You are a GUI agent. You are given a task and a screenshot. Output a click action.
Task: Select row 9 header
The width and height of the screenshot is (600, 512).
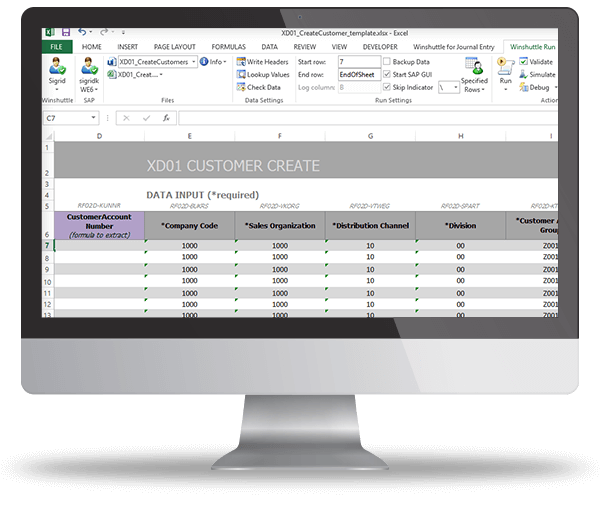[x=47, y=269]
